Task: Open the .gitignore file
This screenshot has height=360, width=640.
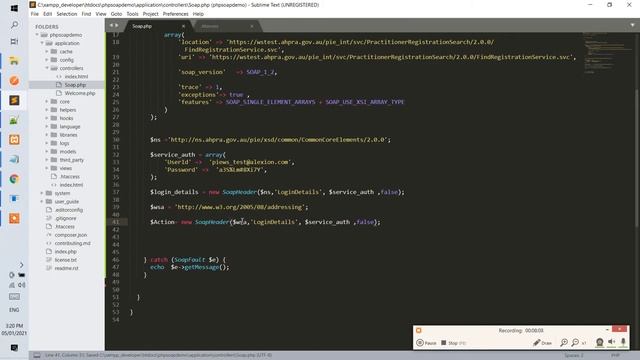Action: click(65, 218)
